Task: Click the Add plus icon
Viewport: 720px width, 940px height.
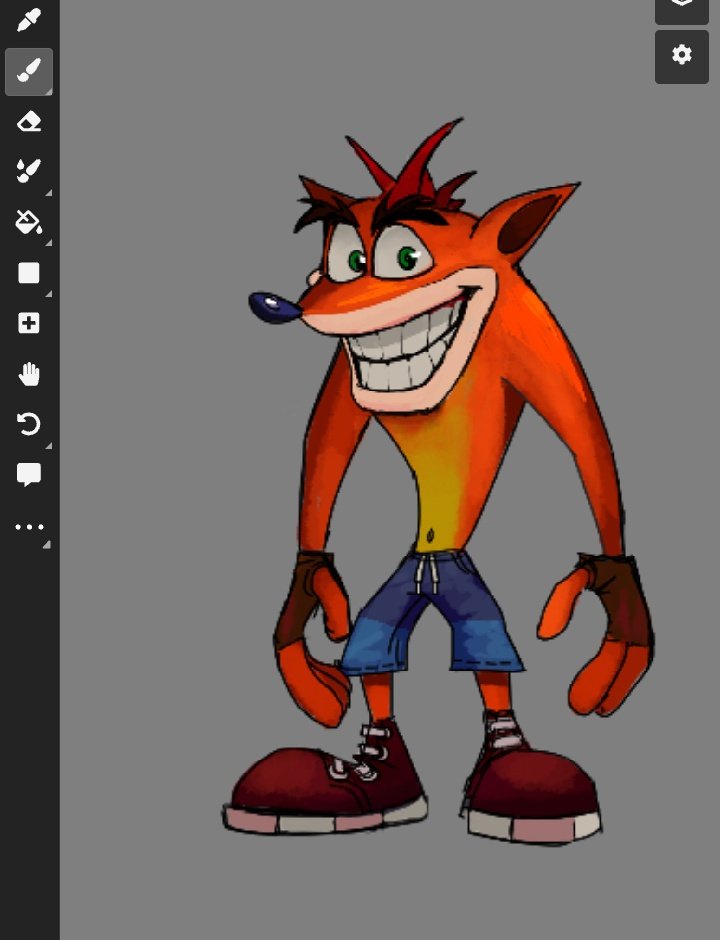Action: [29, 324]
